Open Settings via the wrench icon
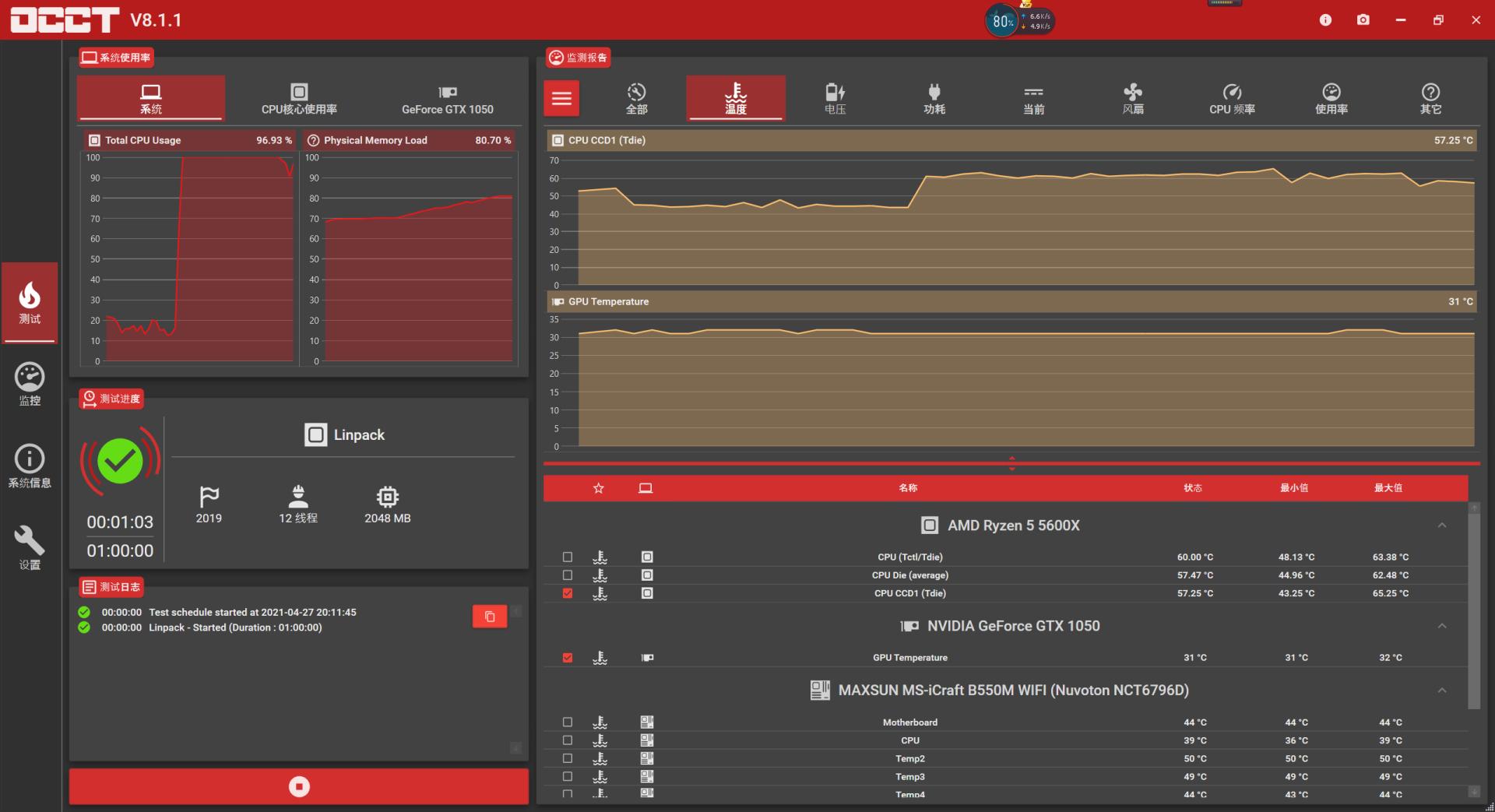 30,548
